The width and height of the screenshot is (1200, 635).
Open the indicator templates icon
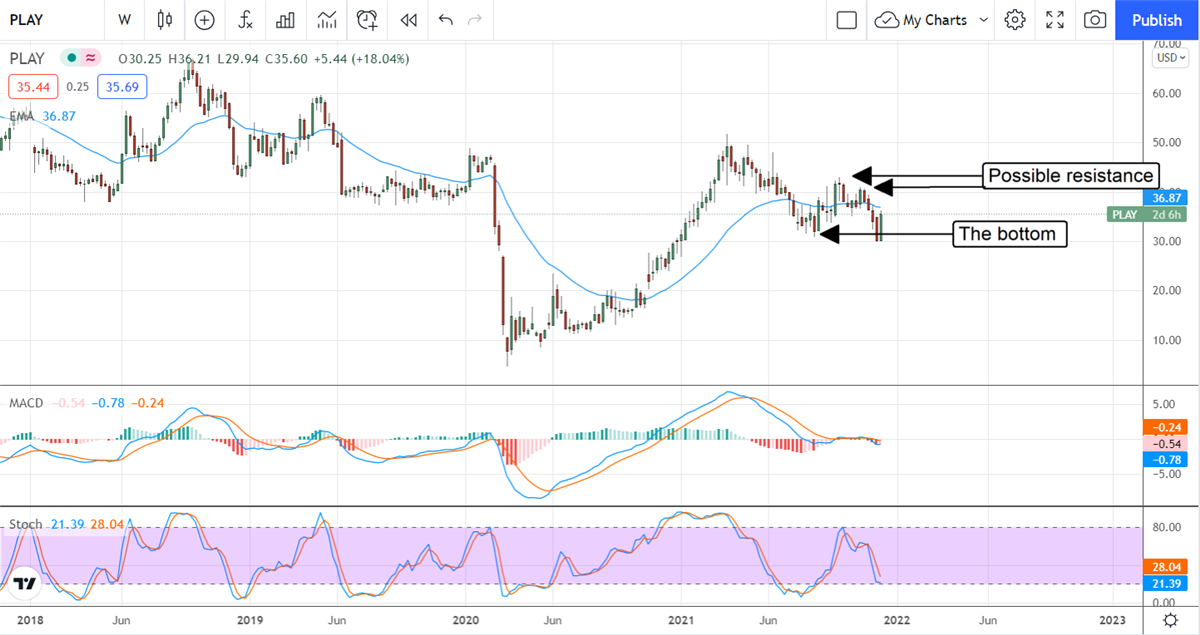(x=326, y=19)
